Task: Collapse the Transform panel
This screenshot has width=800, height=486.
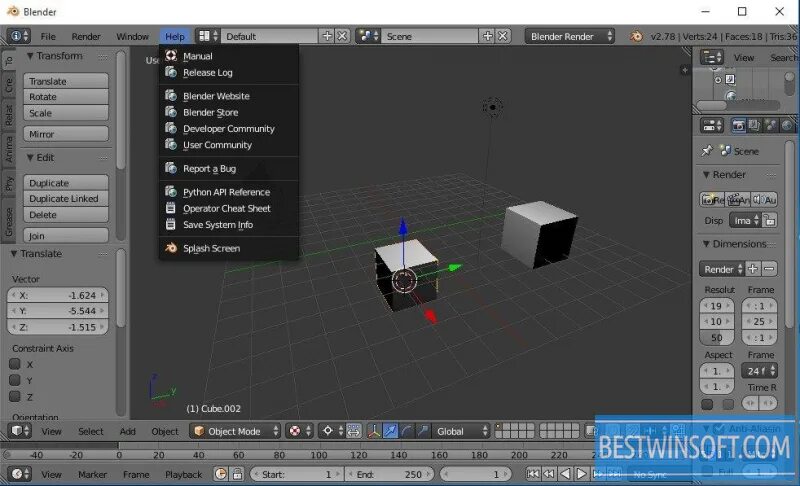Action: click(30, 56)
